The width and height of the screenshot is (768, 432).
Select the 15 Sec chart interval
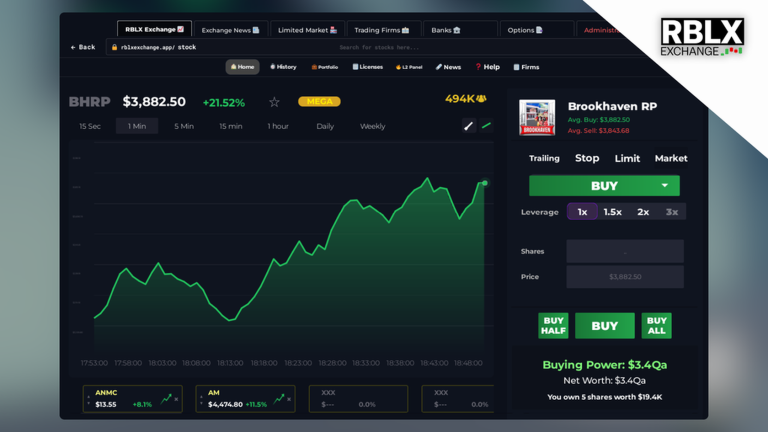90,126
